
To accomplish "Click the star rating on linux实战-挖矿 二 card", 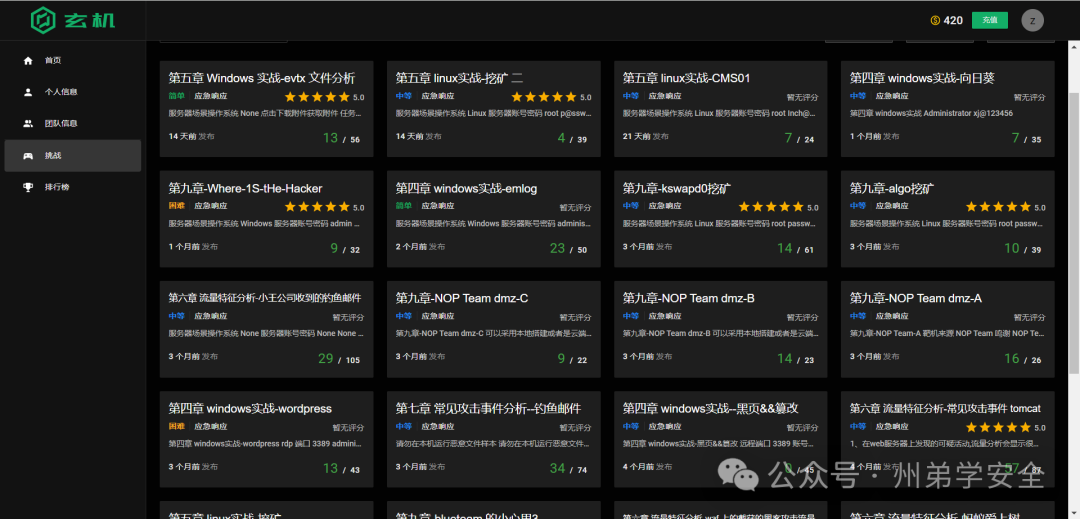I will [x=544, y=97].
